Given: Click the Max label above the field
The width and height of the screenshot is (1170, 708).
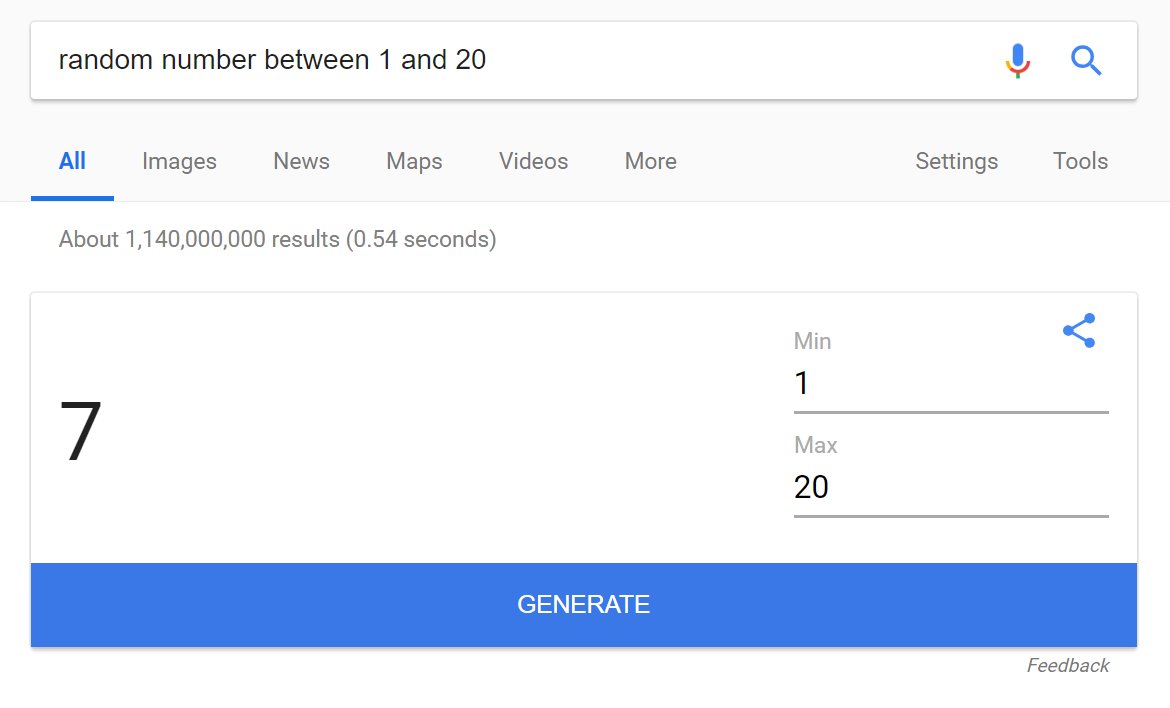Looking at the screenshot, I should point(815,445).
